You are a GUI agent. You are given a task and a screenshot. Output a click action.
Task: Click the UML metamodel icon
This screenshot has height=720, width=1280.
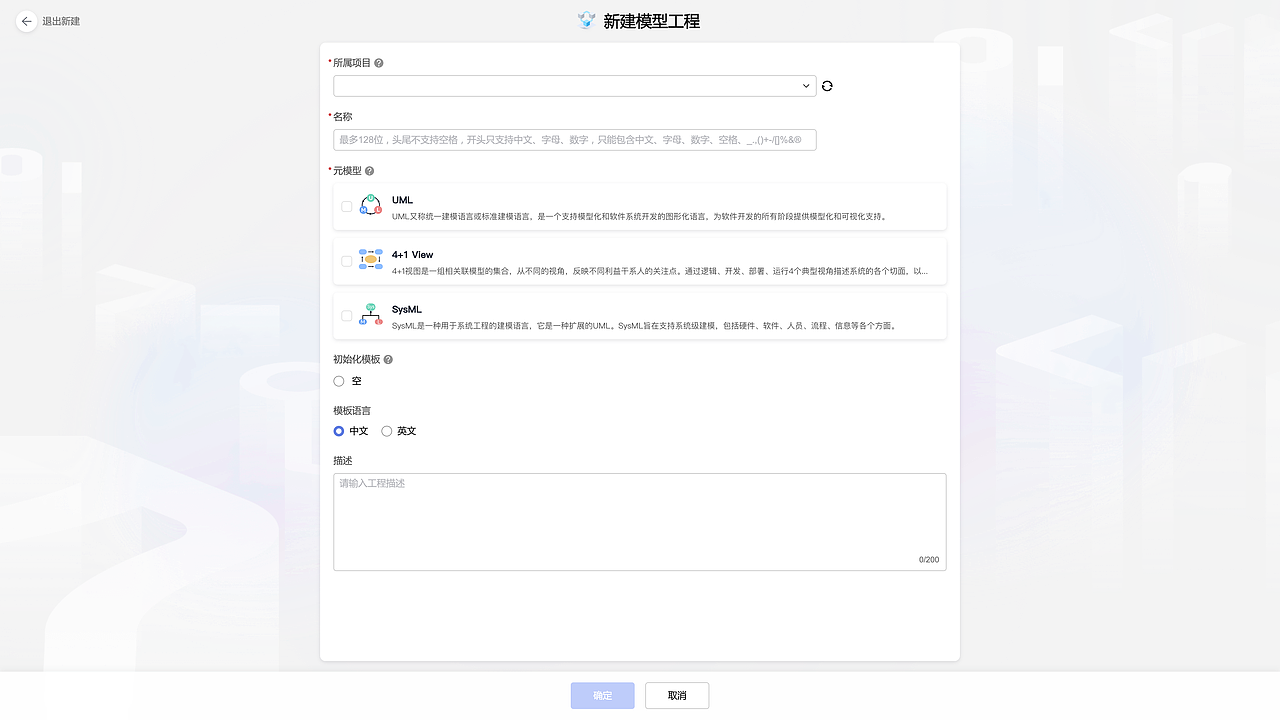click(x=370, y=205)
